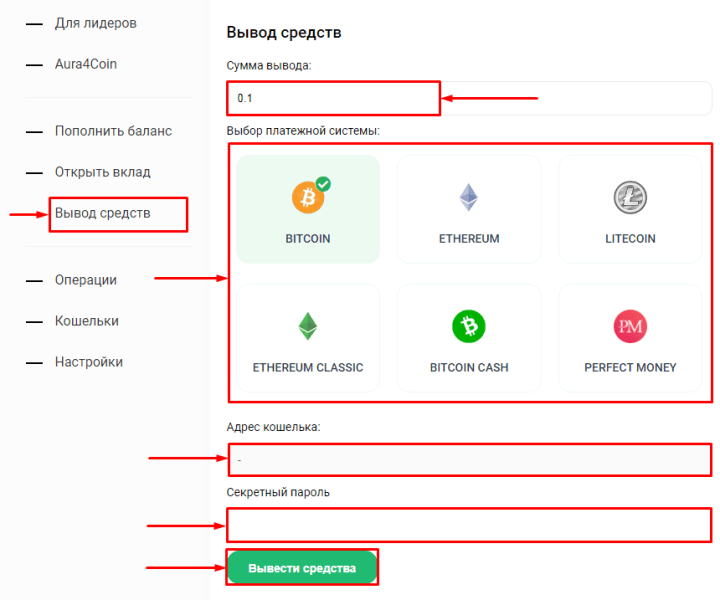Click the Litecoin coin icon
Viewport: 720px width, 600px height.
630,198
